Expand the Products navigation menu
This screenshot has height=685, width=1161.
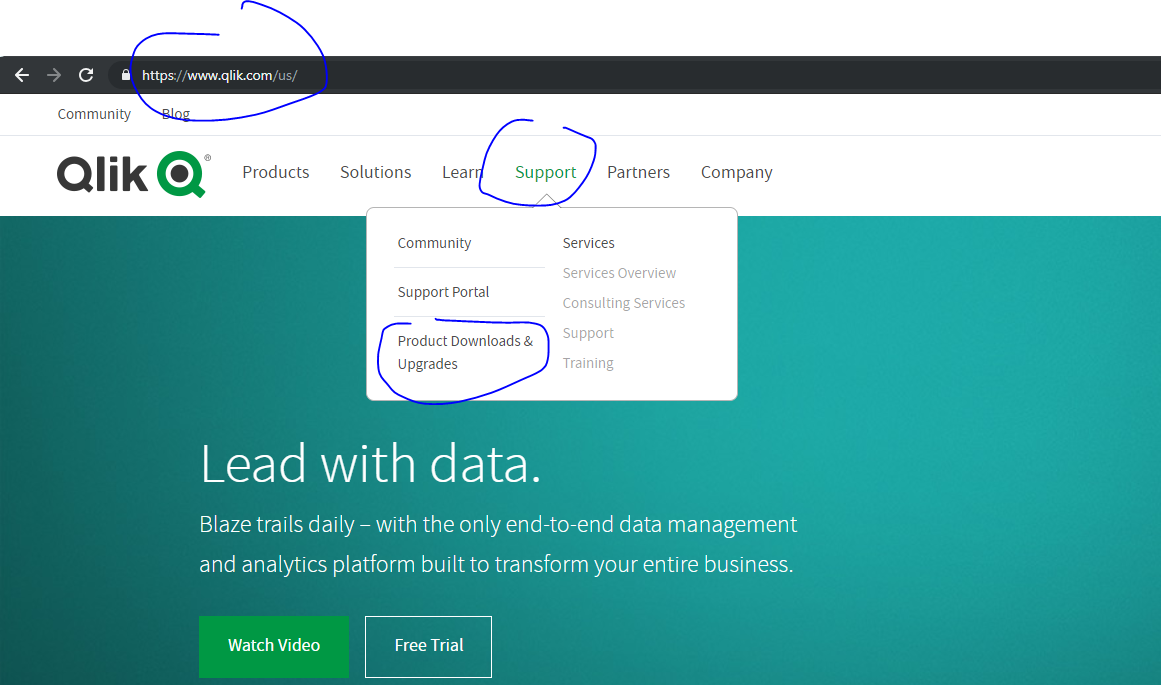(x=276, y=171)
